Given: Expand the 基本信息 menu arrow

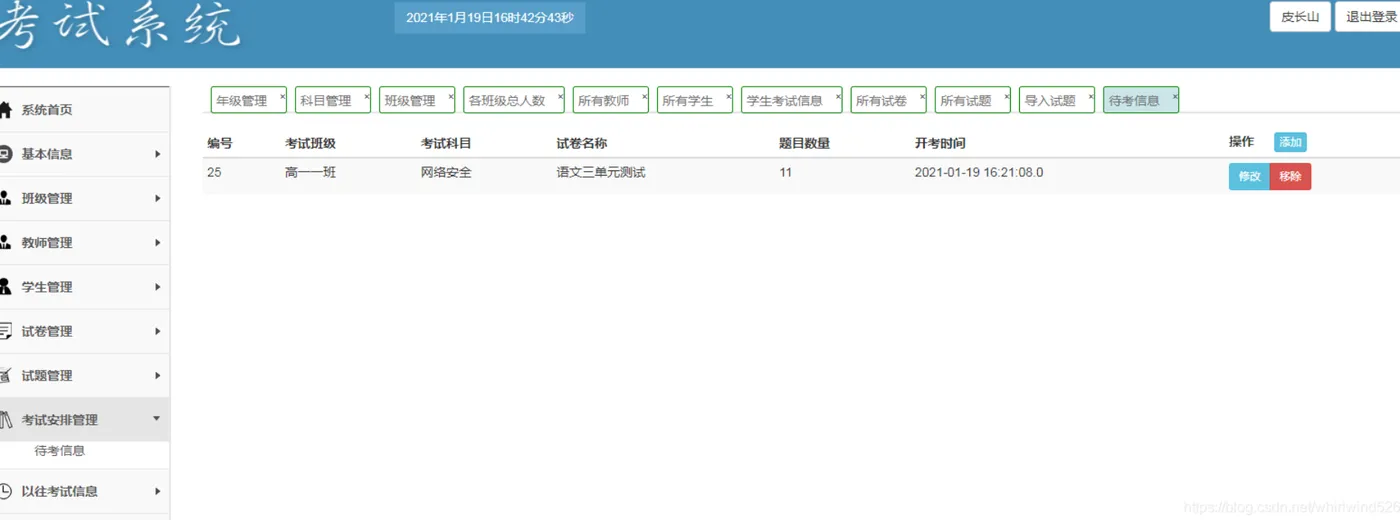Looking at the screenshot, I should pos(158,154).
